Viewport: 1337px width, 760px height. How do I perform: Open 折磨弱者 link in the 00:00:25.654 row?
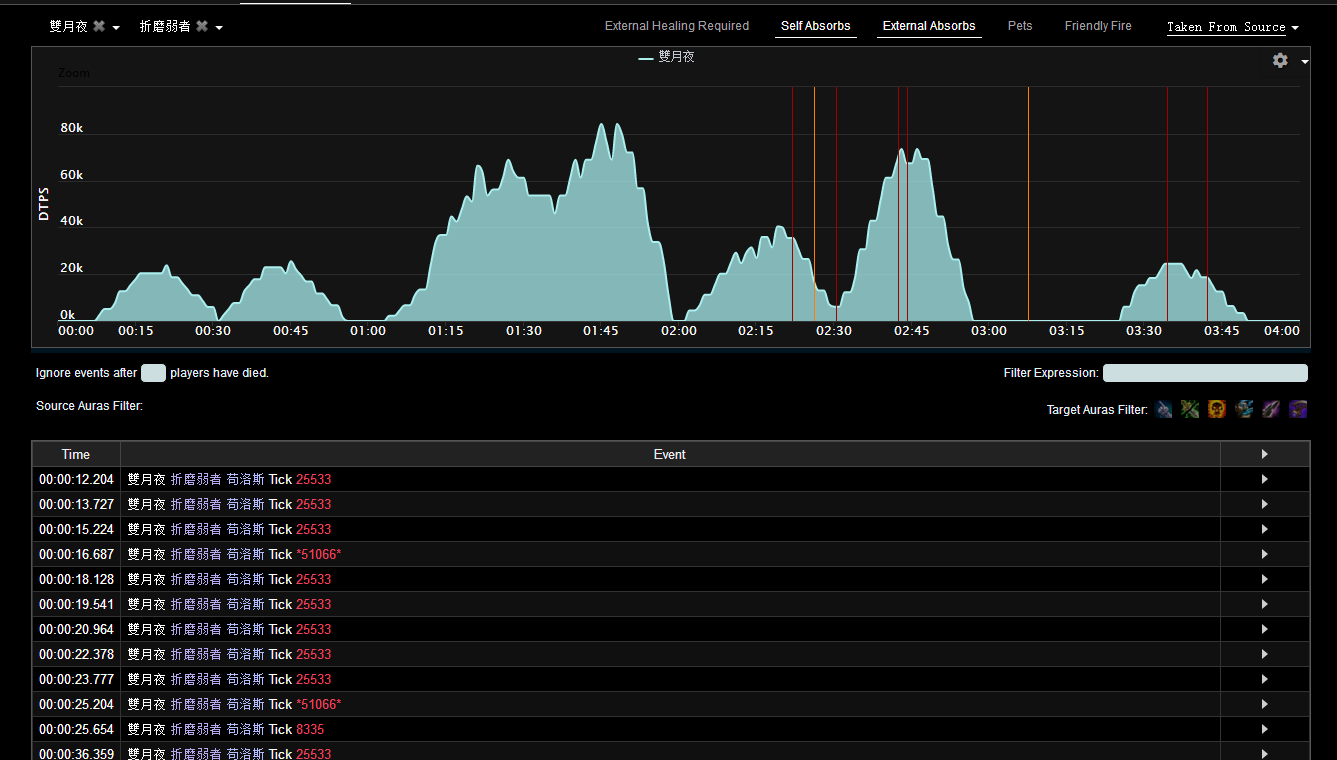(x=196, y=729)
